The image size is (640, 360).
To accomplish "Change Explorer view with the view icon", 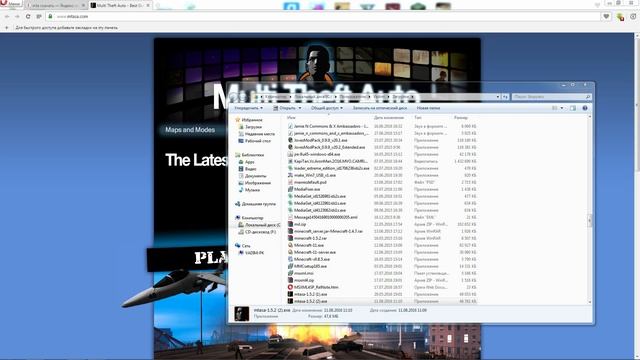I will pos(554,108).
